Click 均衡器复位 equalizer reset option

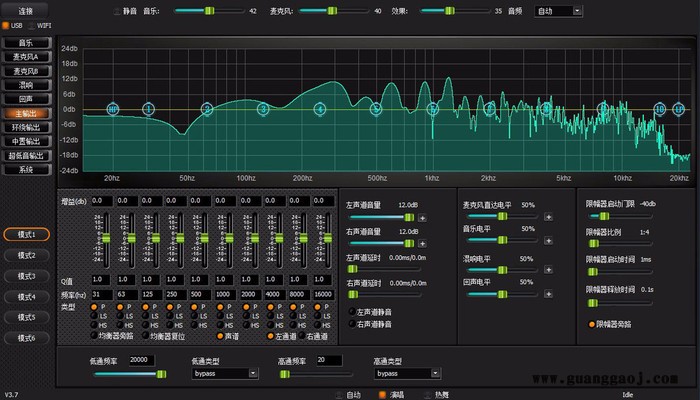[x=146, y=335]
